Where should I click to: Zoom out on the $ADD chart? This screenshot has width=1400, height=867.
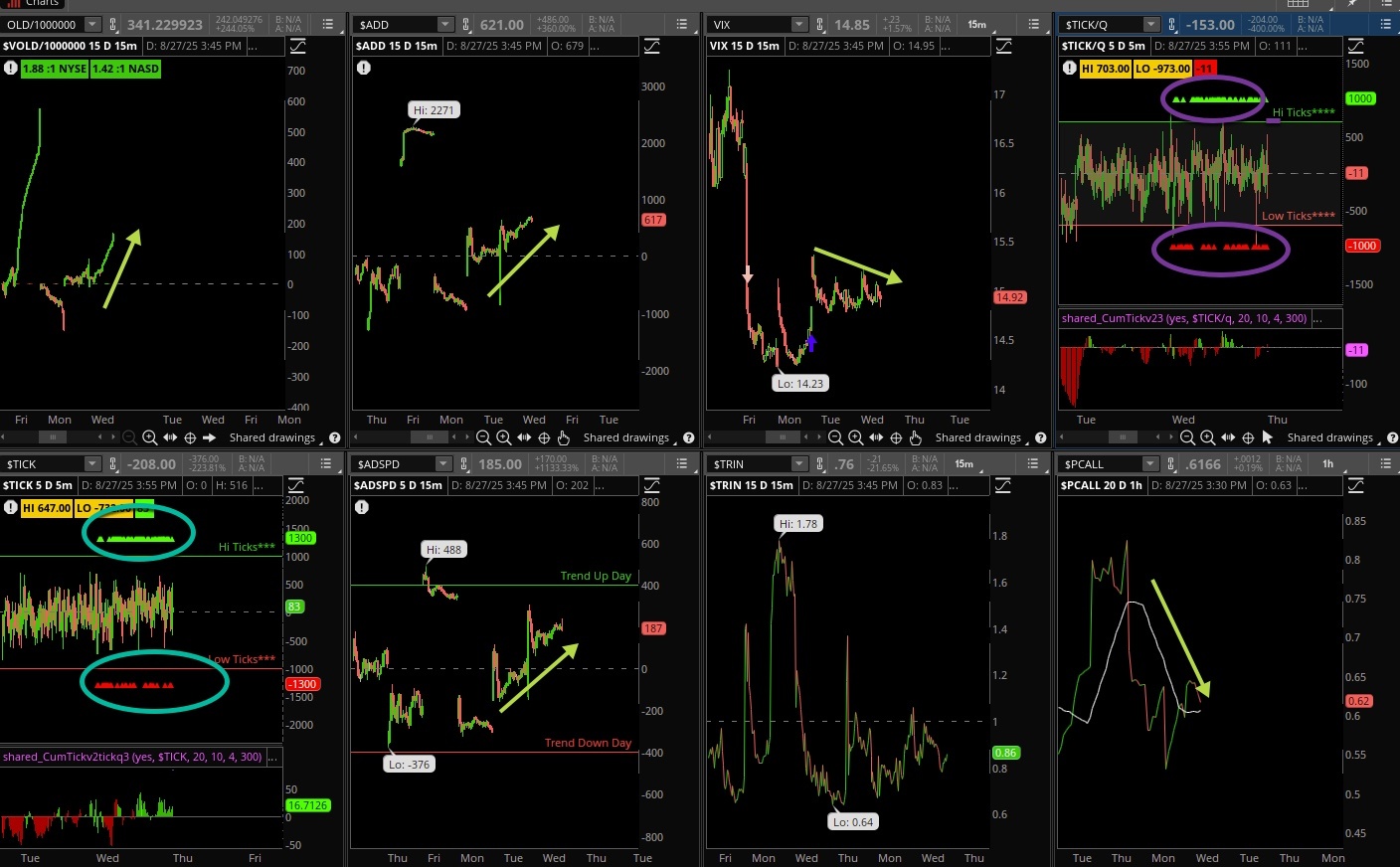pos(483,437)
